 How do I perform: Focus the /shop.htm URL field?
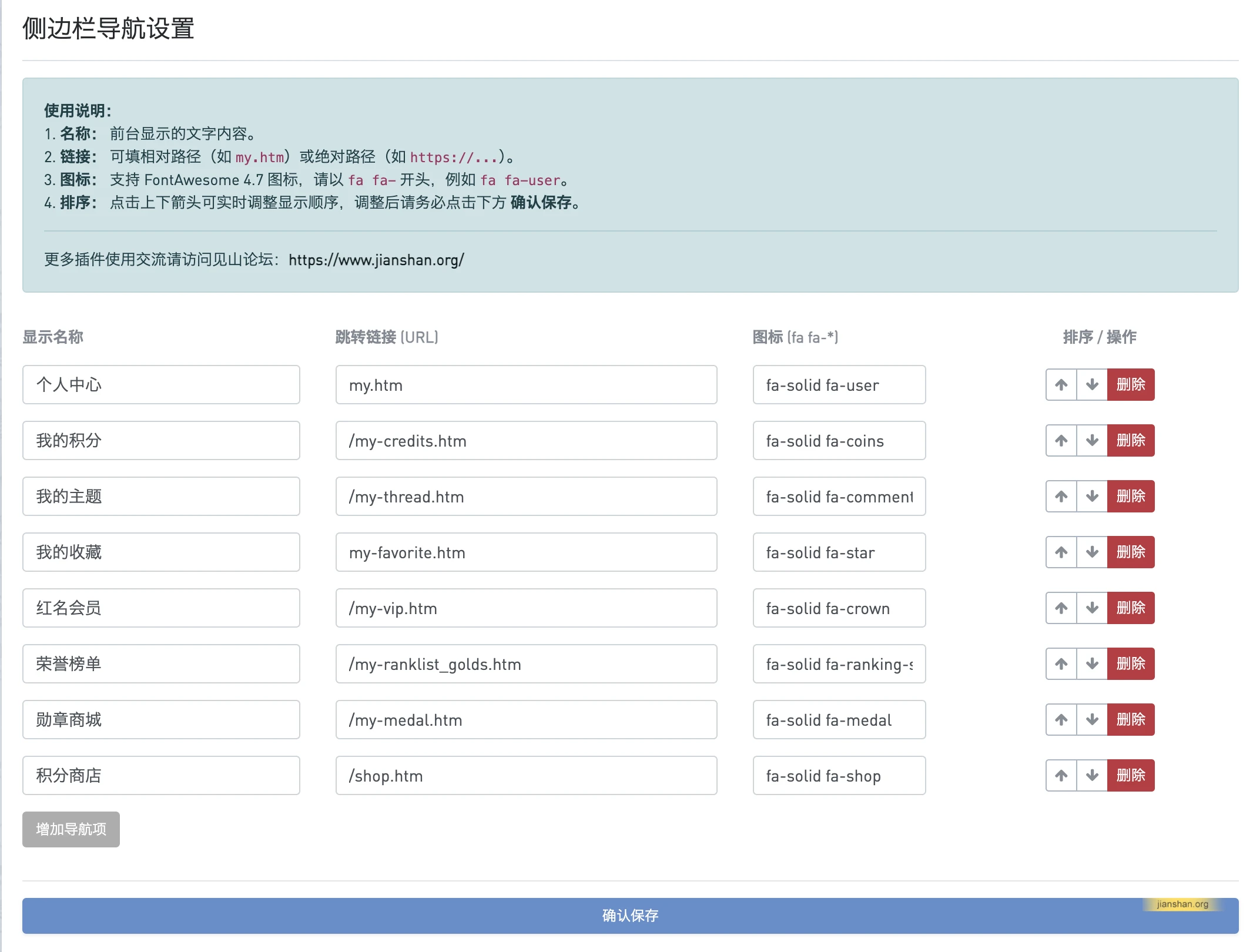pos(526,776)
